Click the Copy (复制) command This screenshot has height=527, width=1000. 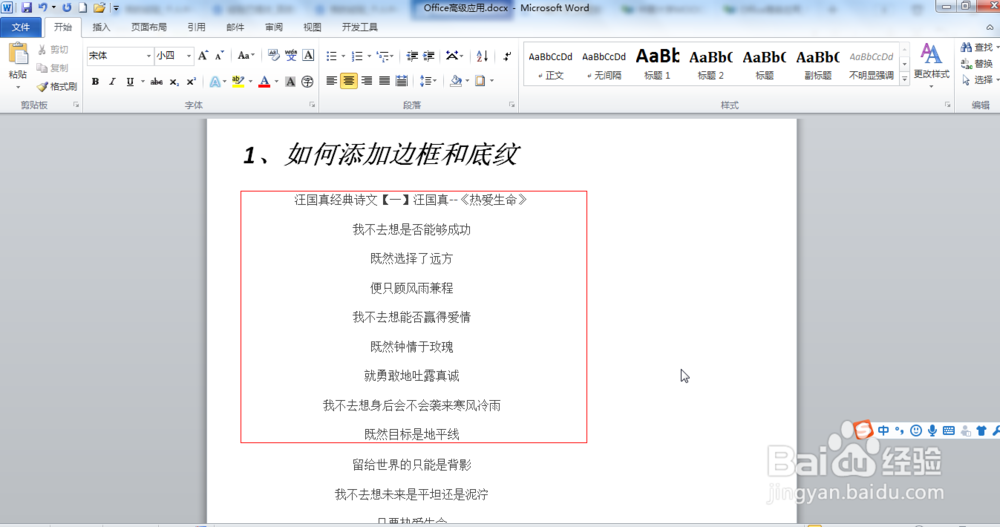pyautogui.click(x=53, y=68)
